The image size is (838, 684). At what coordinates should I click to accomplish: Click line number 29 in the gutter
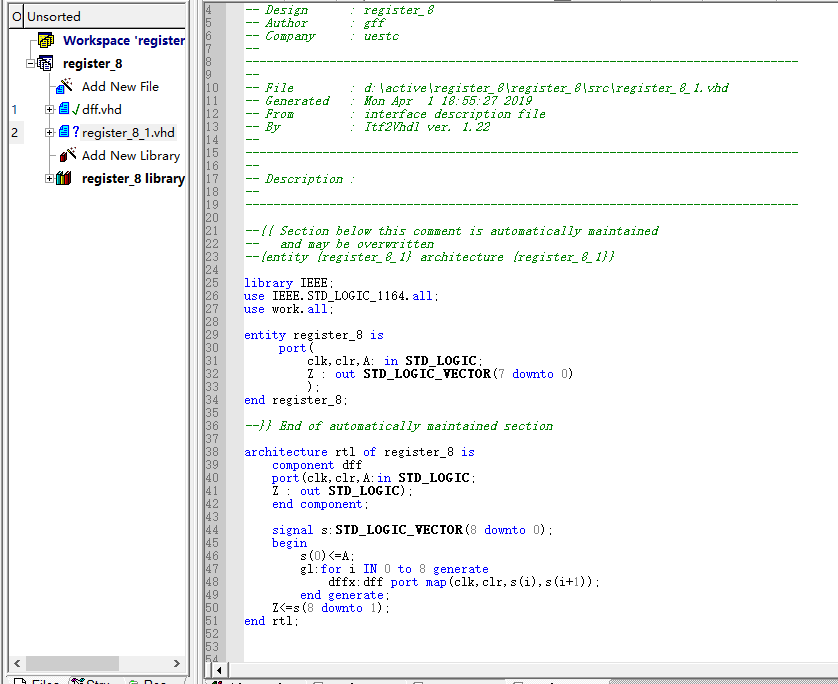[212, 335]
